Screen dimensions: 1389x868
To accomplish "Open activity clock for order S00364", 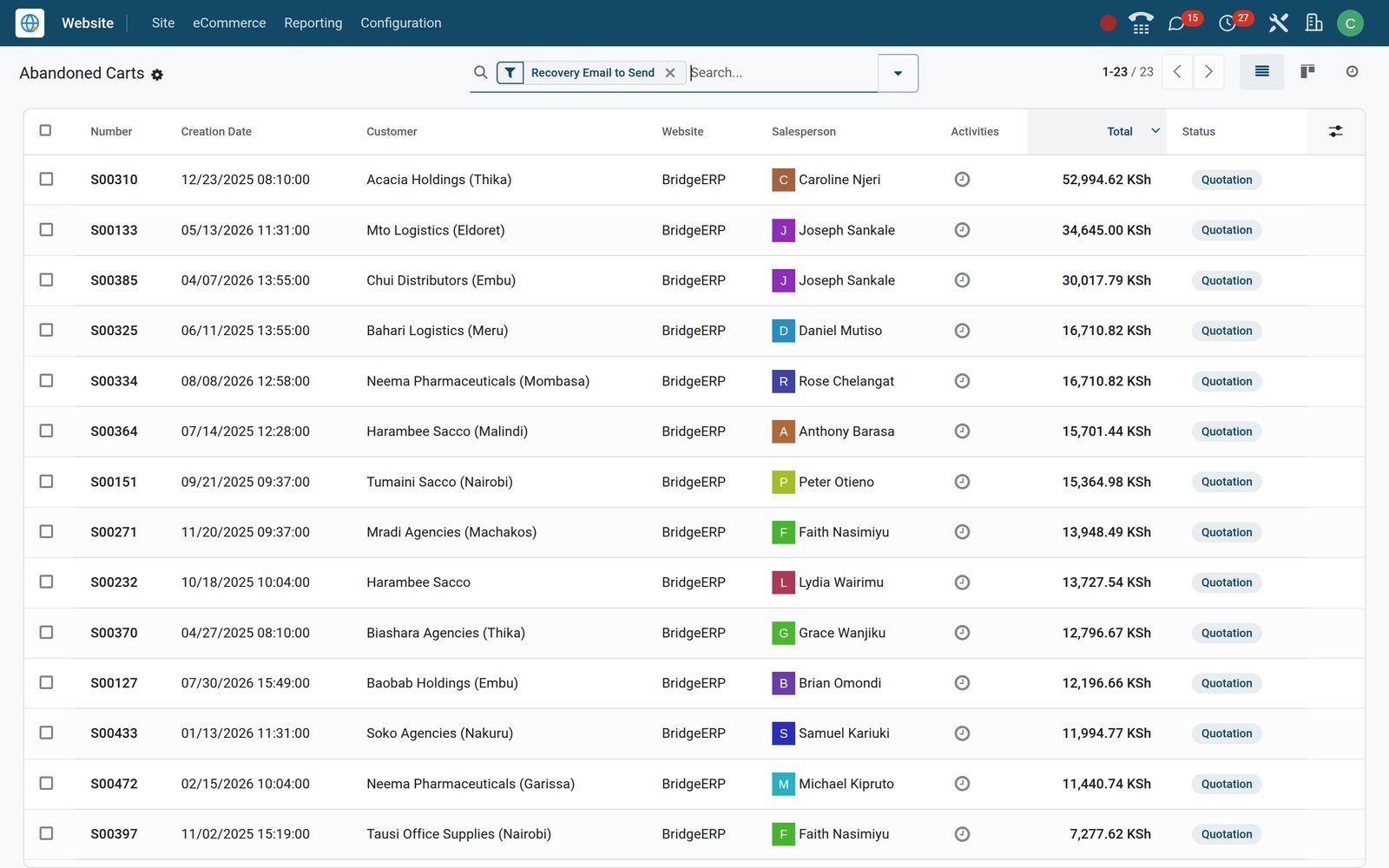I will 962,431.
